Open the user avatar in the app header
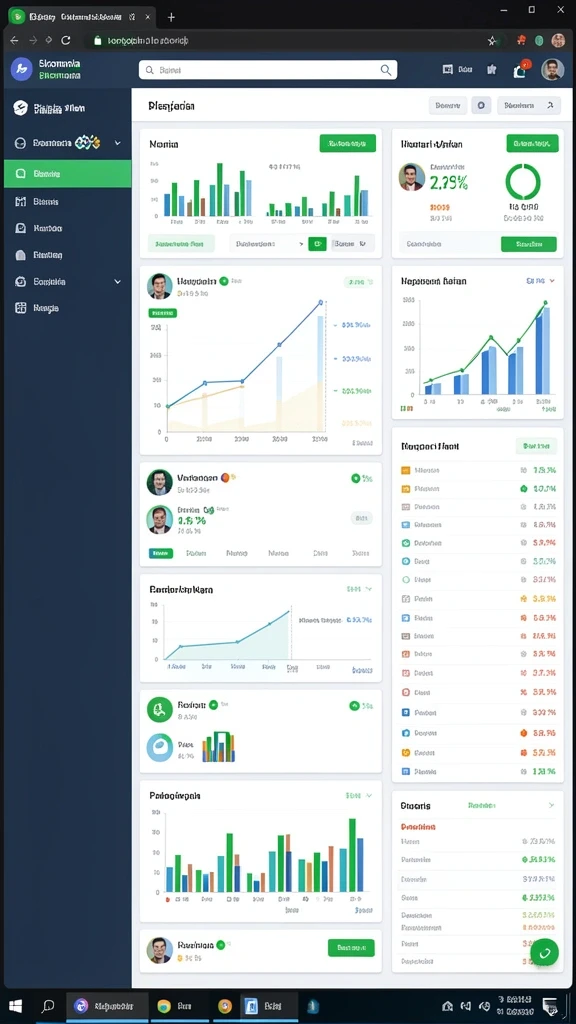Viewport: 576px width, 1024px height. (x=552, y=69)
